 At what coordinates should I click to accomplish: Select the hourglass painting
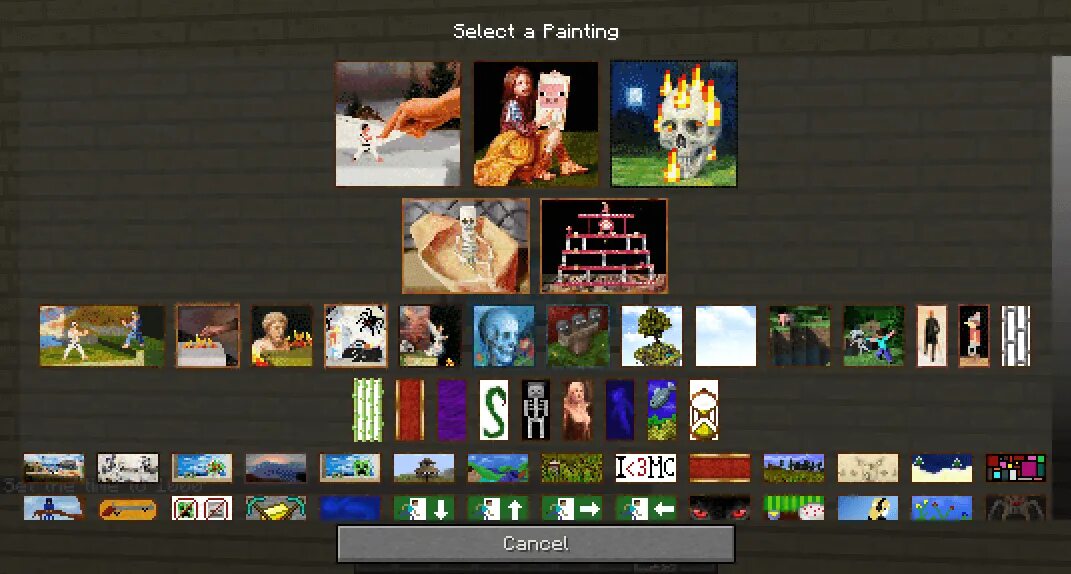click(x=704, y=410)
